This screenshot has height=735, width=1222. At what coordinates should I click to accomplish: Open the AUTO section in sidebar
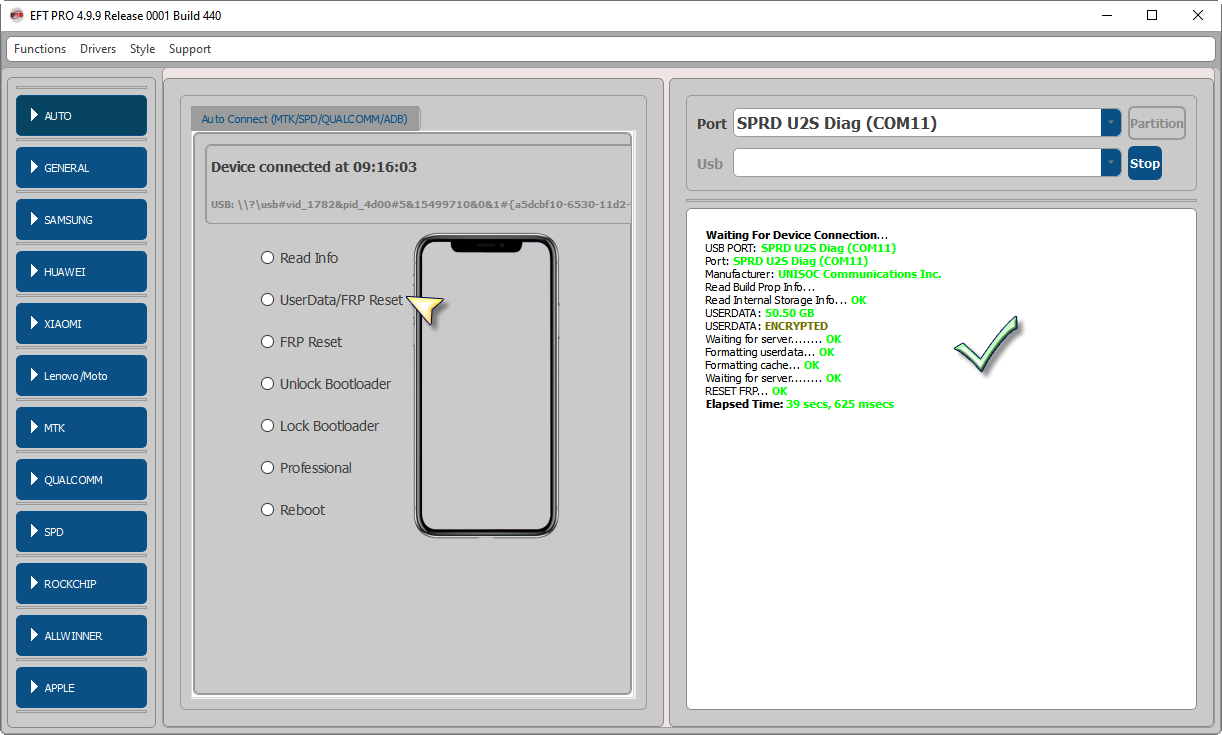click(81, 116)
